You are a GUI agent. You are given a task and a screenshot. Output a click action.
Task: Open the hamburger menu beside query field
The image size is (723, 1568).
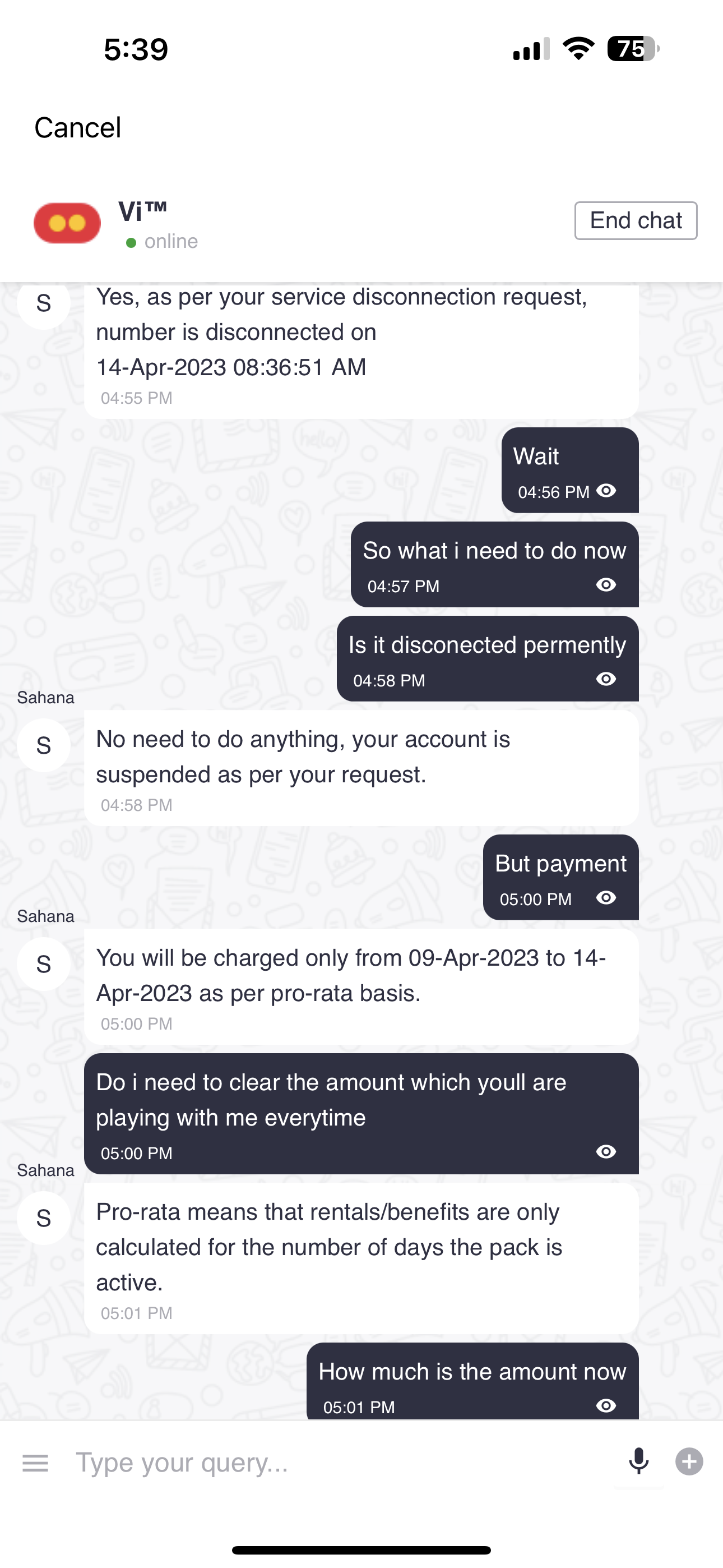click(35, 1463)
